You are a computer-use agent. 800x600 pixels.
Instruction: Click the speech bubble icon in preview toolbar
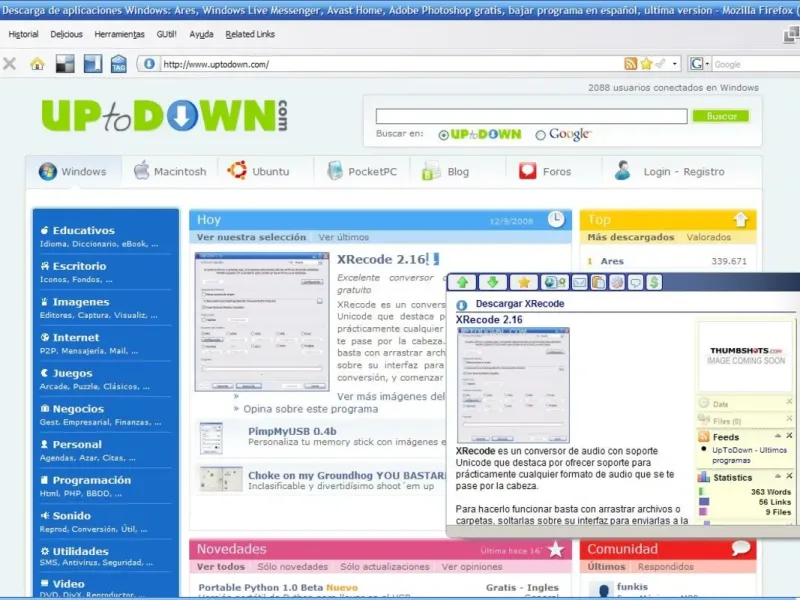pyautogui.click(x=635, y=282)
